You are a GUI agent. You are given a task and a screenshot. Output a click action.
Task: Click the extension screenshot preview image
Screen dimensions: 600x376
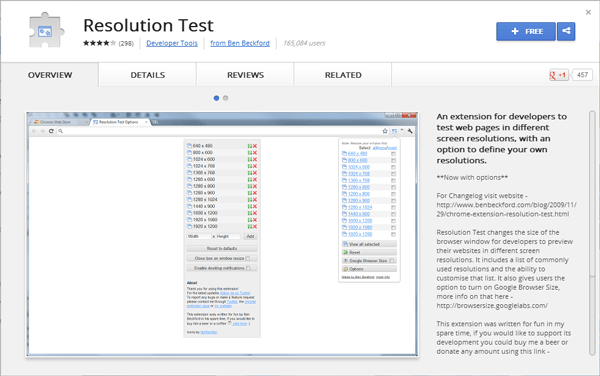click(x=222, y=234)
